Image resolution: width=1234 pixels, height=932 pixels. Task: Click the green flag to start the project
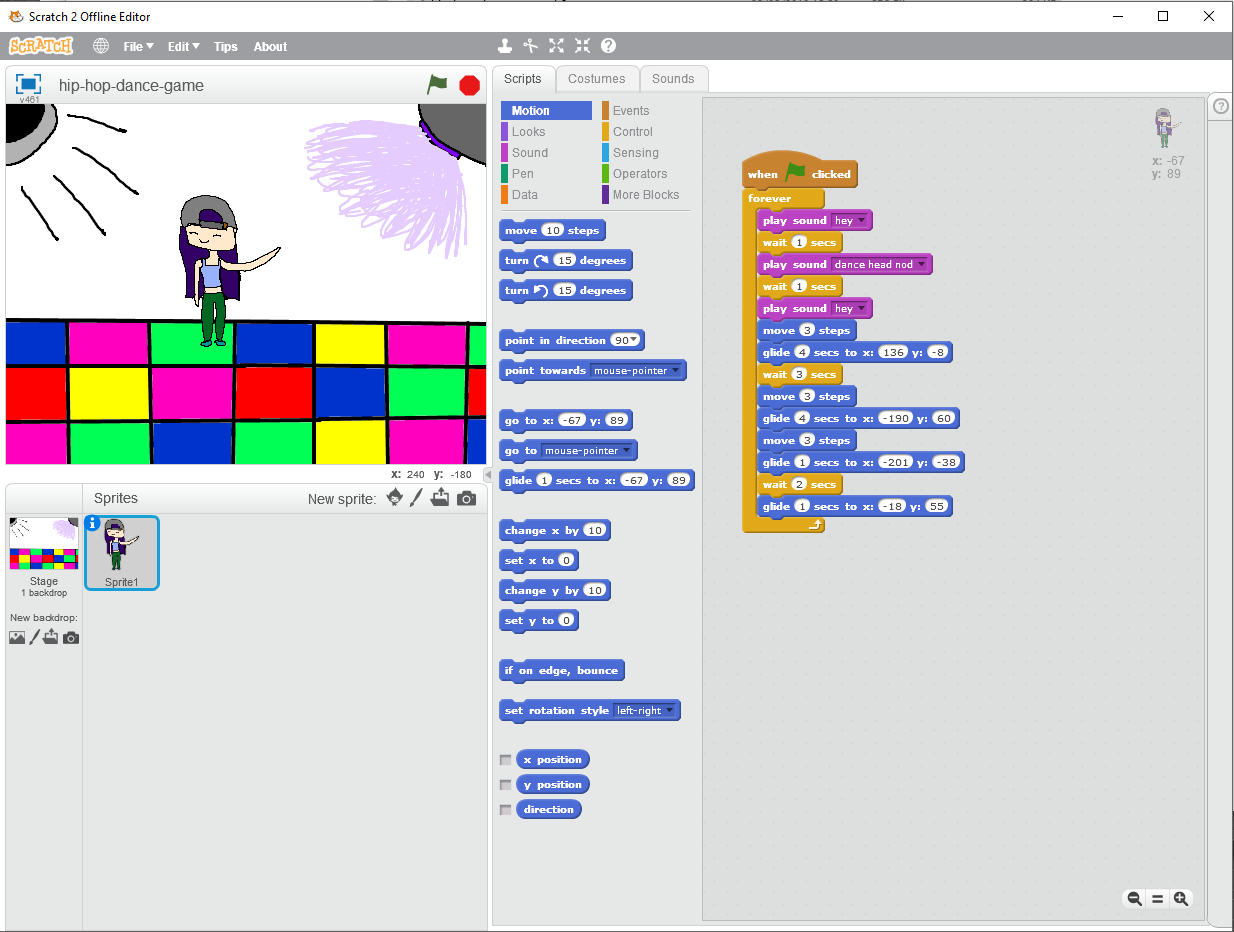point(437,85)
